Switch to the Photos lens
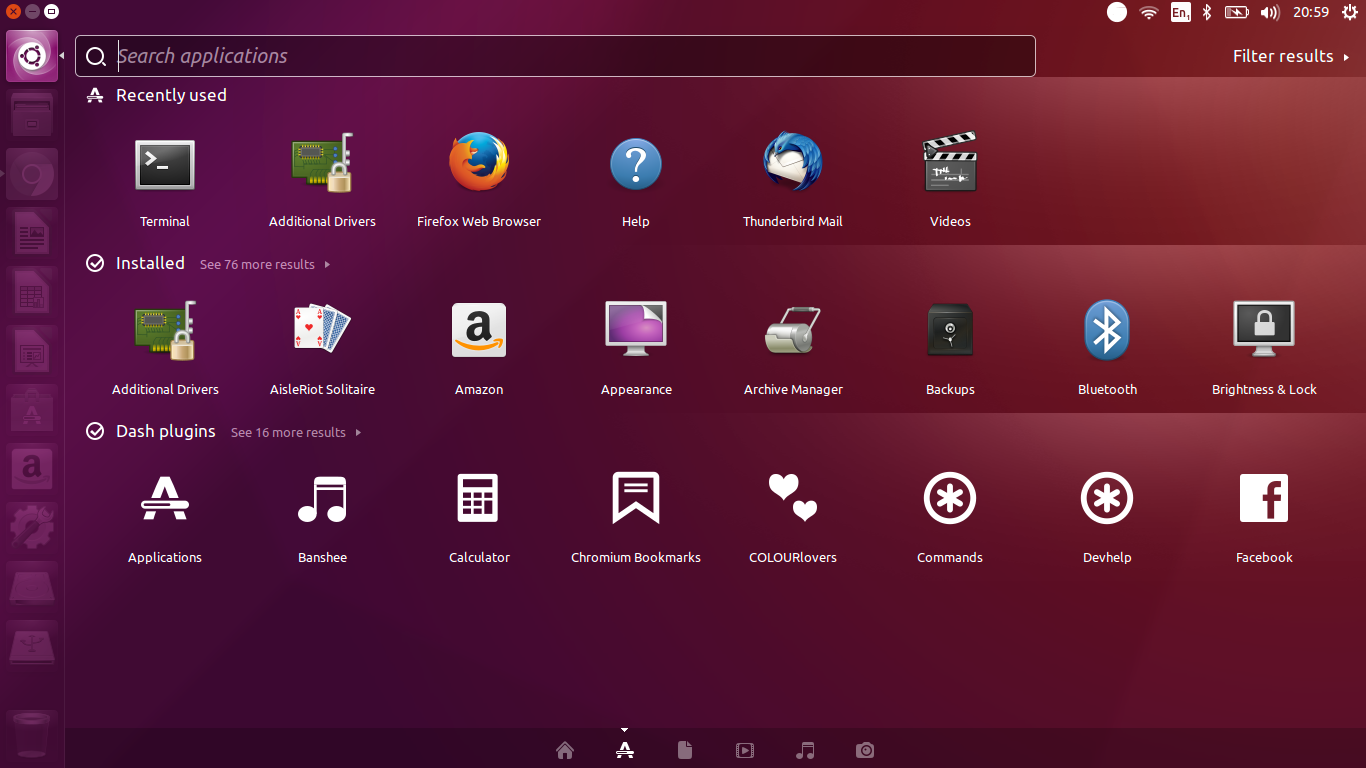This screenshot has width=1366, height=768. point(865,750)
